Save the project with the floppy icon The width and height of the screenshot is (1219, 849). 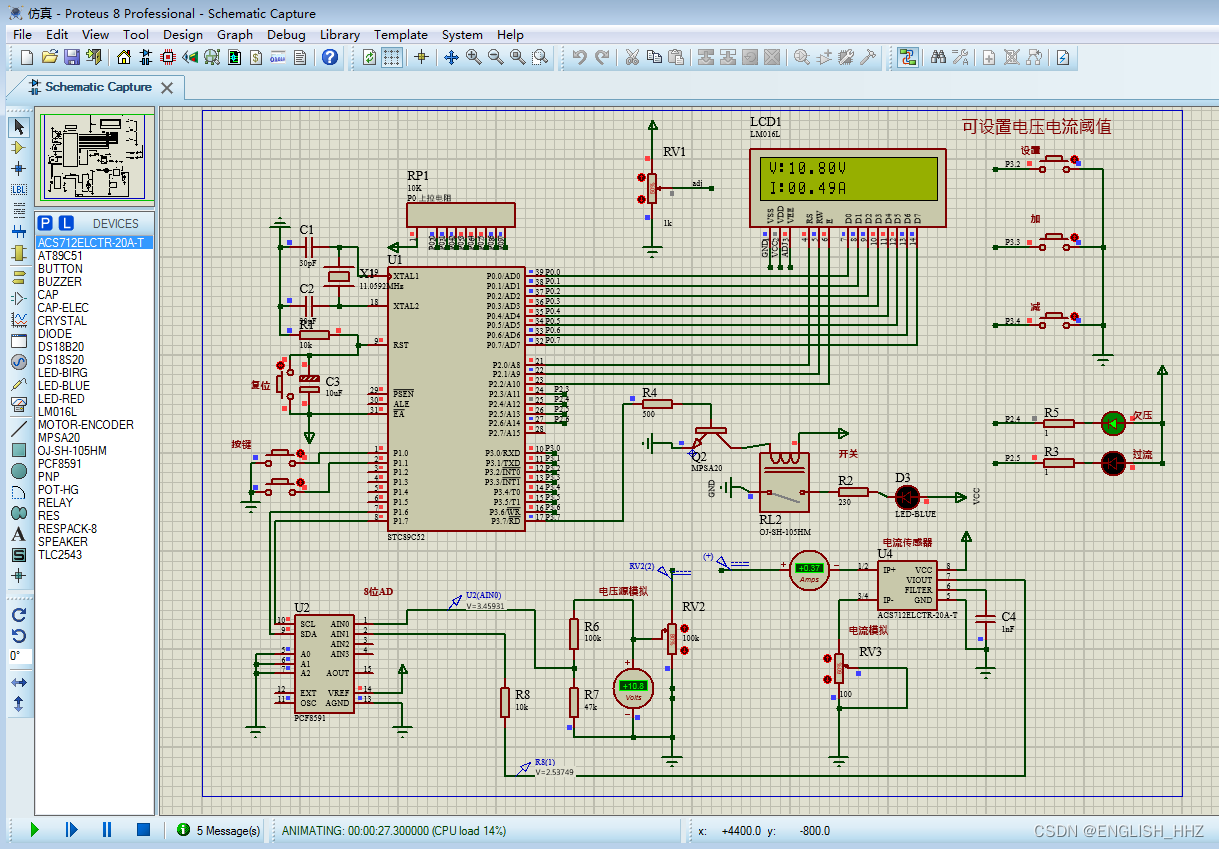pos(72,57)
